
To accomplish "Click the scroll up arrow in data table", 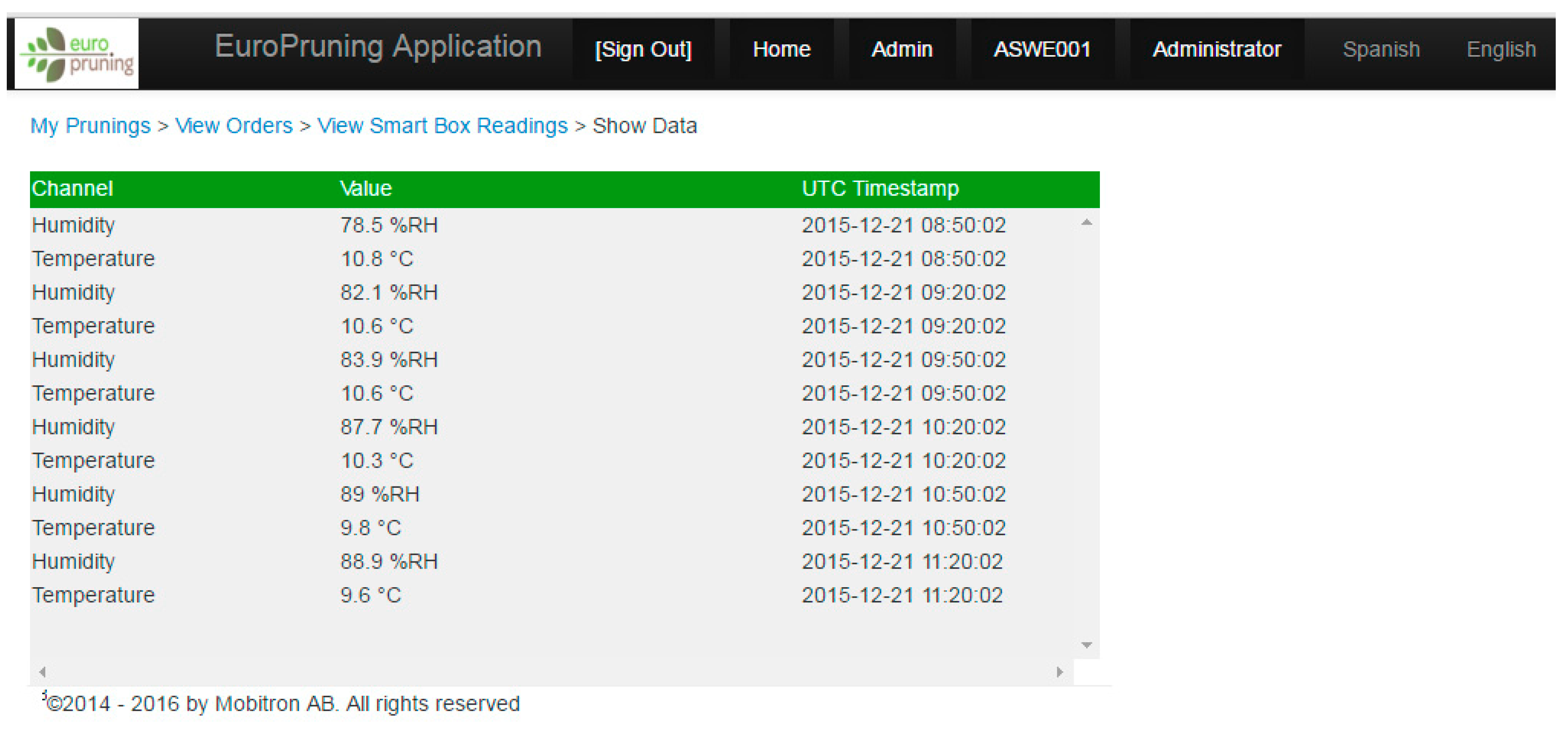I will click(x=1086, y=223).
